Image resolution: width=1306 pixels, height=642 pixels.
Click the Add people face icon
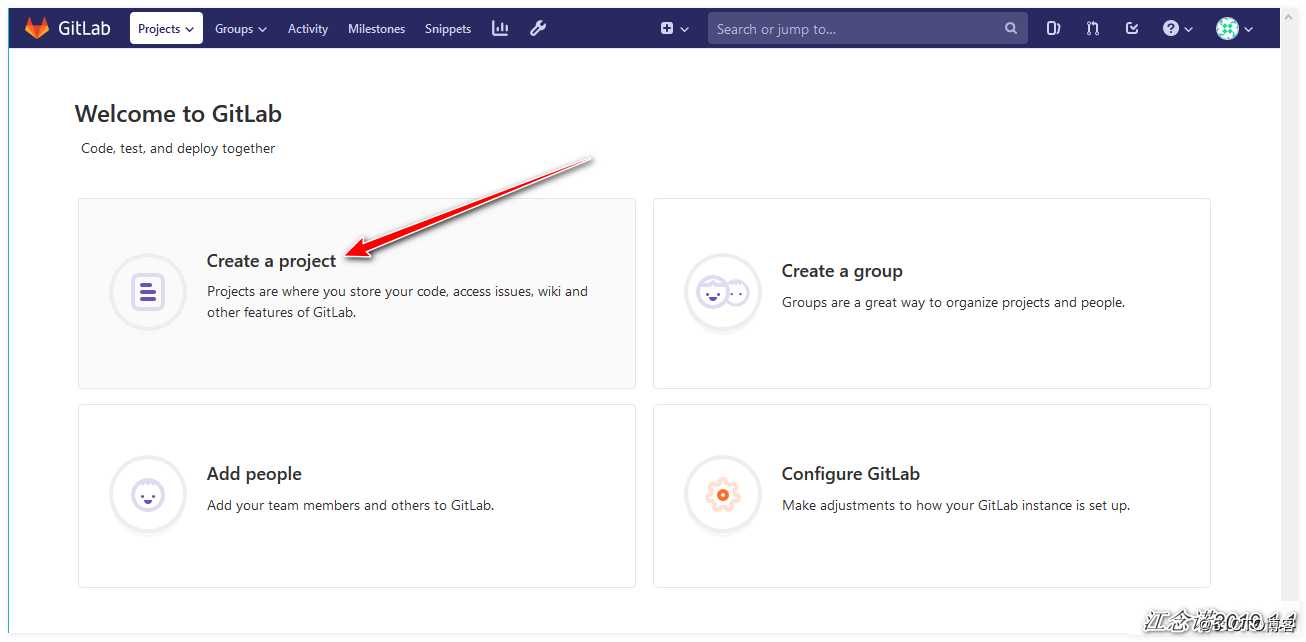tap(148, 494)
